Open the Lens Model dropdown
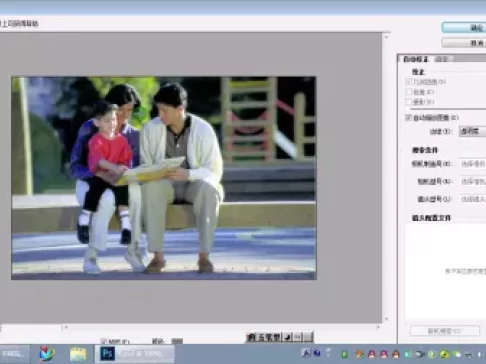This screenshot has height=364, width=486. 473,199
